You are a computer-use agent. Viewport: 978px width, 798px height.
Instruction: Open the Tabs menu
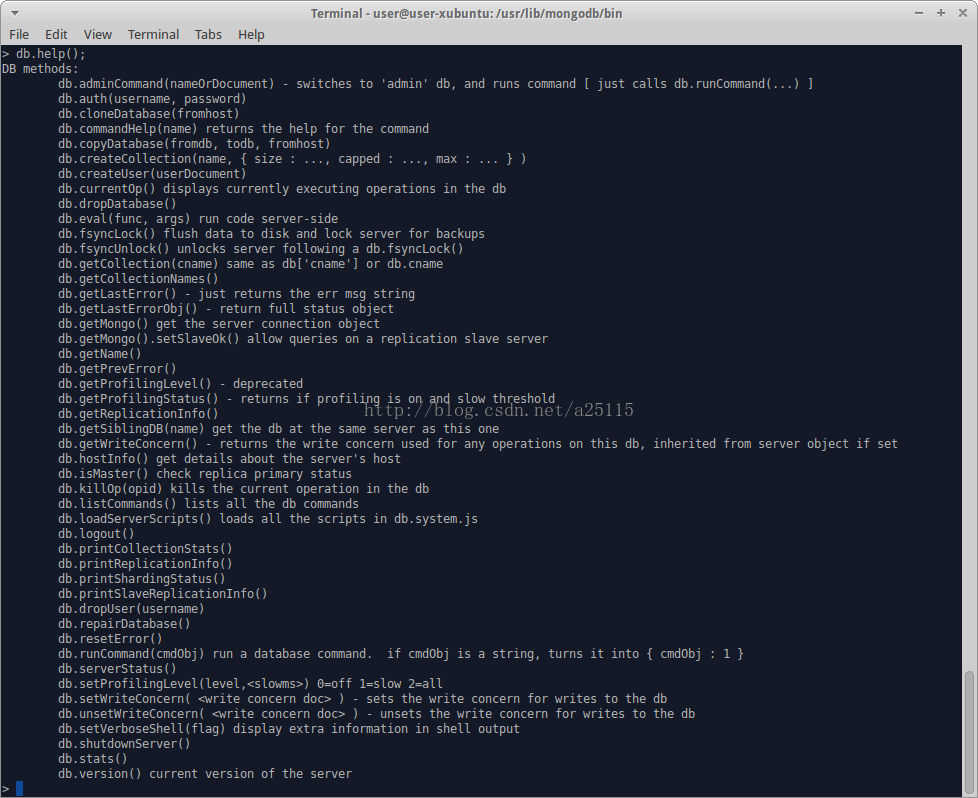[208, 34]
